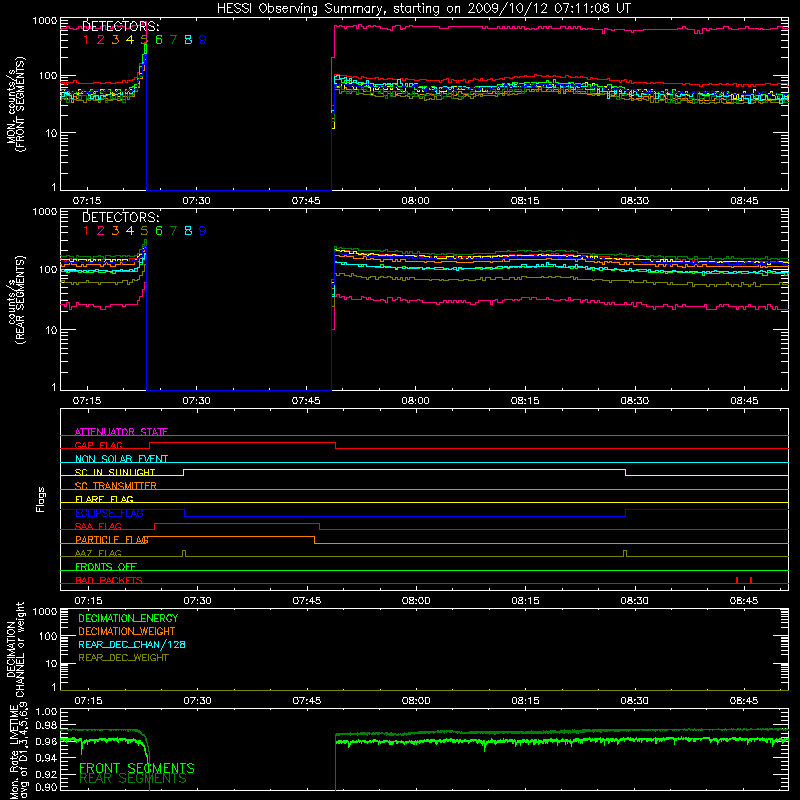
Task: Click the vertical Flags axis label
Action: pyautogui.click(x=40, y=499)
